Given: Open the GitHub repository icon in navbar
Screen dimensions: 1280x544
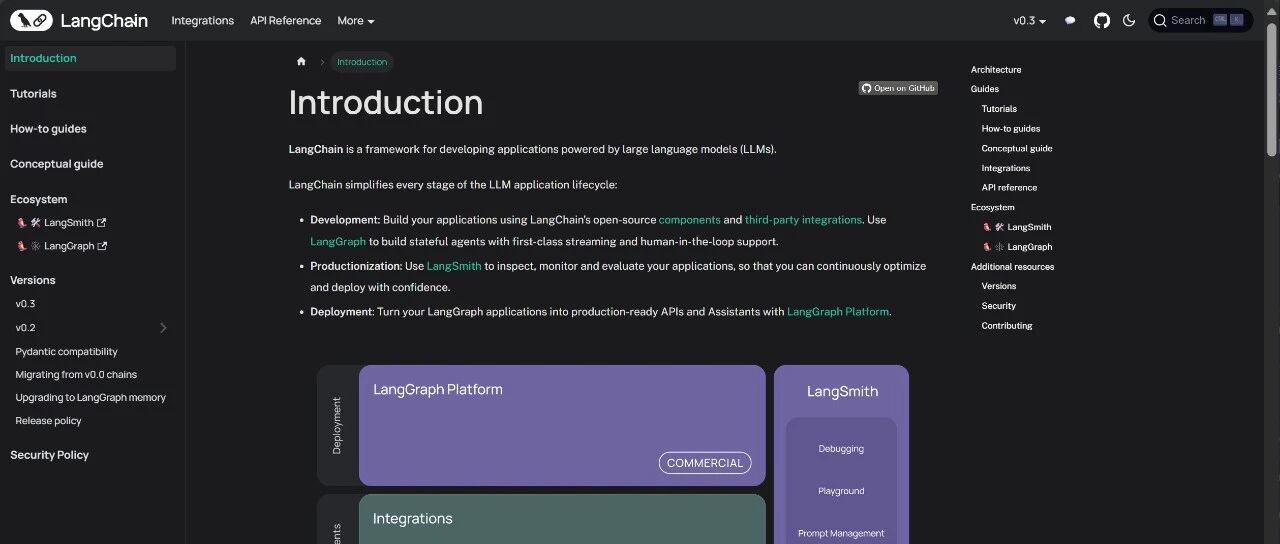Looking at the screenshot, I should [1101, 20].
